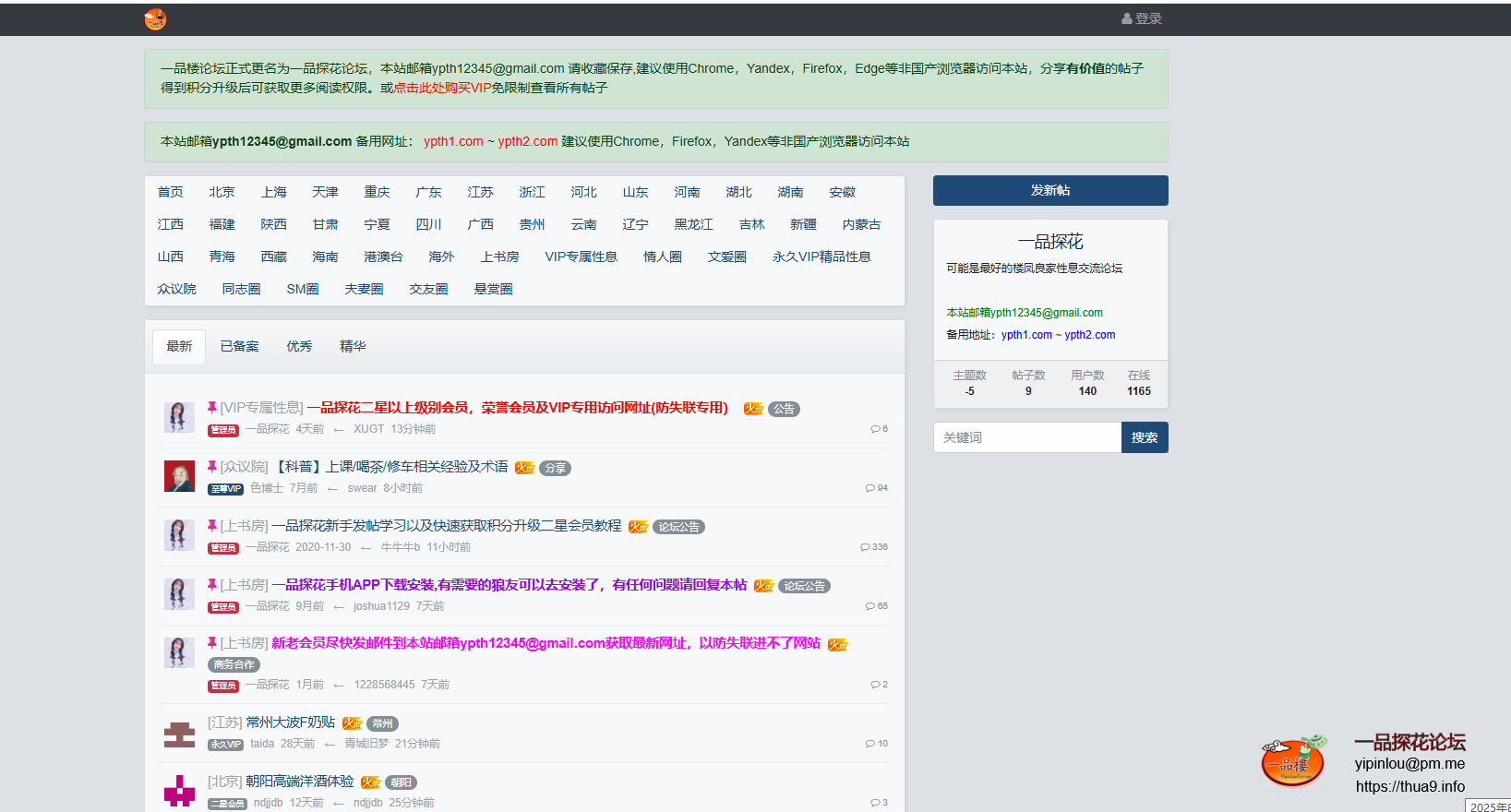1511x812 pixels.
Task: Open the 上书房 board link
Action: tap(499, 257)
